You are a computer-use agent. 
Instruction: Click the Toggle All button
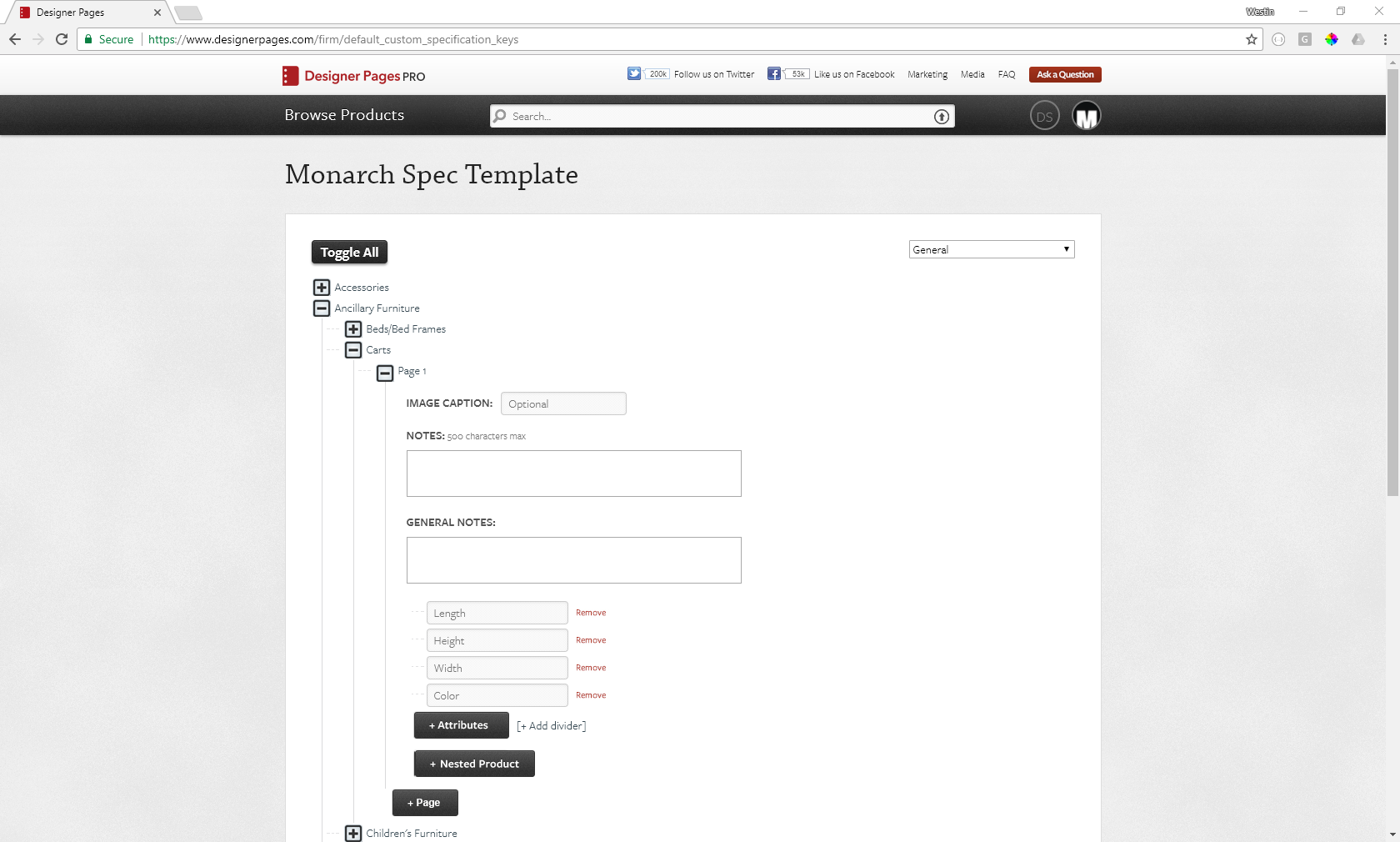(x=350, y=253)
